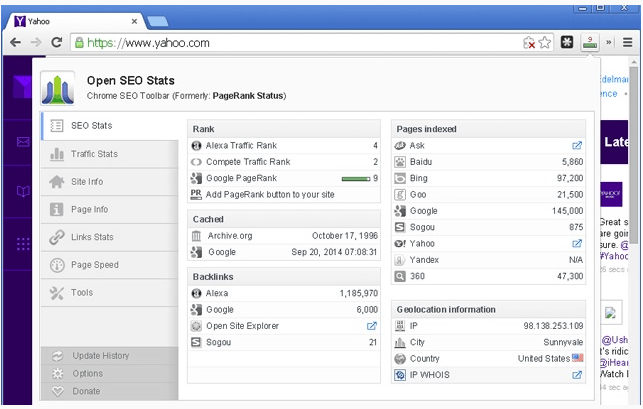
Task: Click the browser forward arrow
Action: point(36,42)
